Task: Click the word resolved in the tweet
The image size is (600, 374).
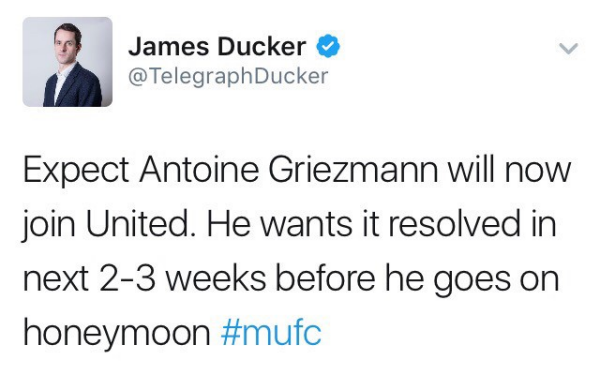Action: (455, 224)
